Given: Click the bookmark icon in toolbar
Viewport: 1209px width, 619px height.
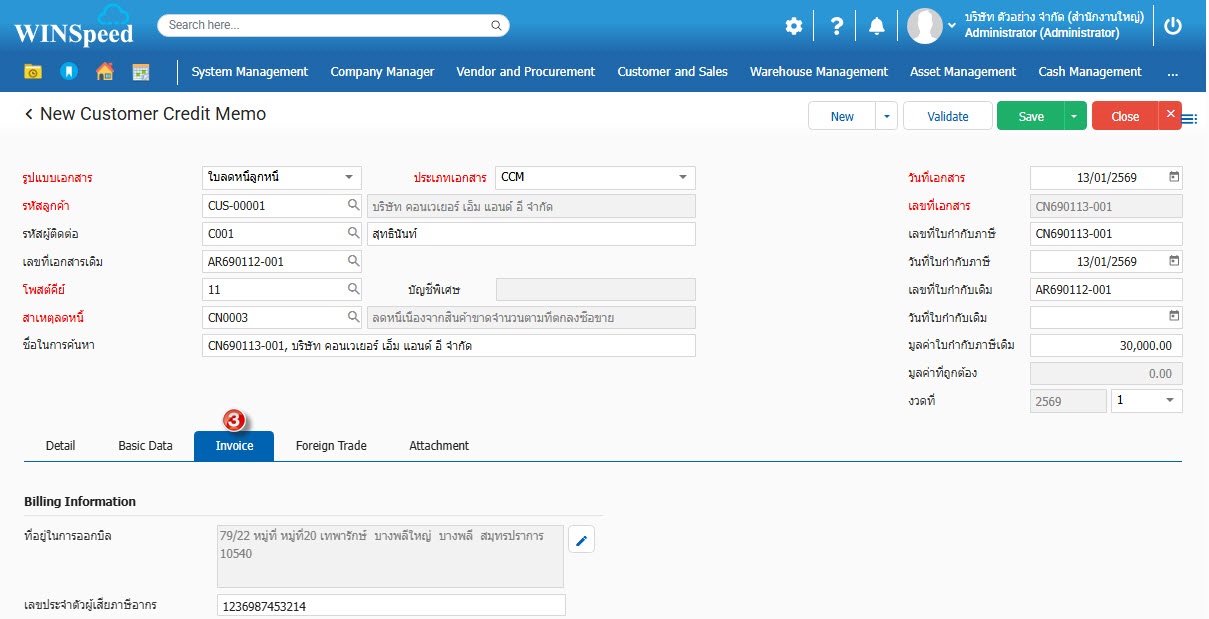Looking at the screenshot, I should coord(68,72).
